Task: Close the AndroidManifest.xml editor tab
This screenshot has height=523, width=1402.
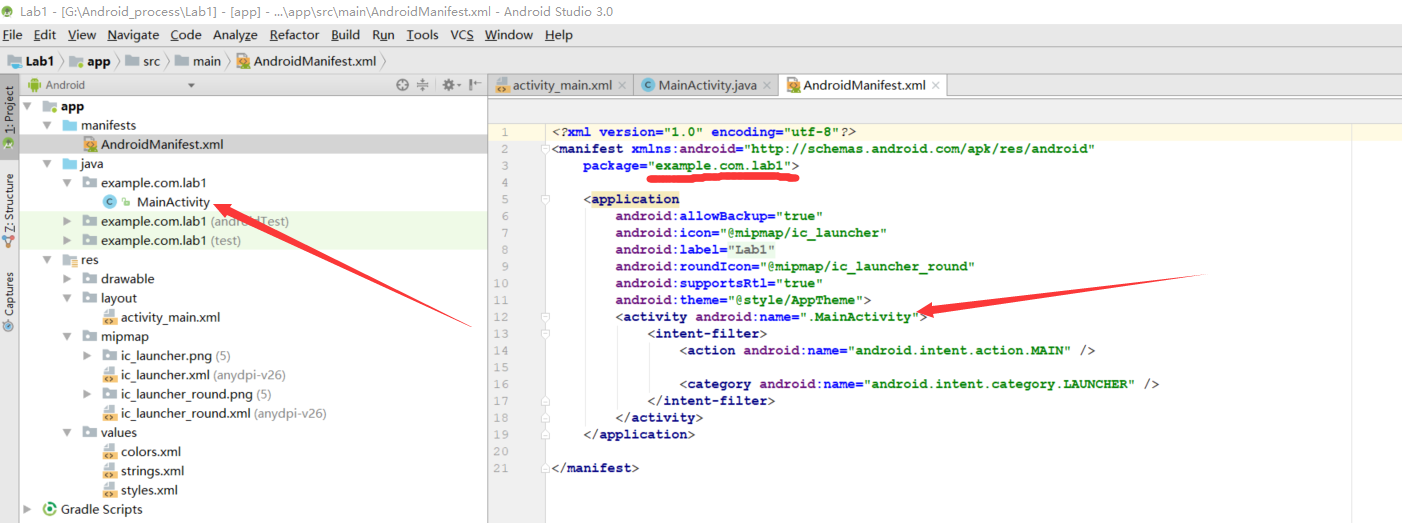Action: pos(936,86)
